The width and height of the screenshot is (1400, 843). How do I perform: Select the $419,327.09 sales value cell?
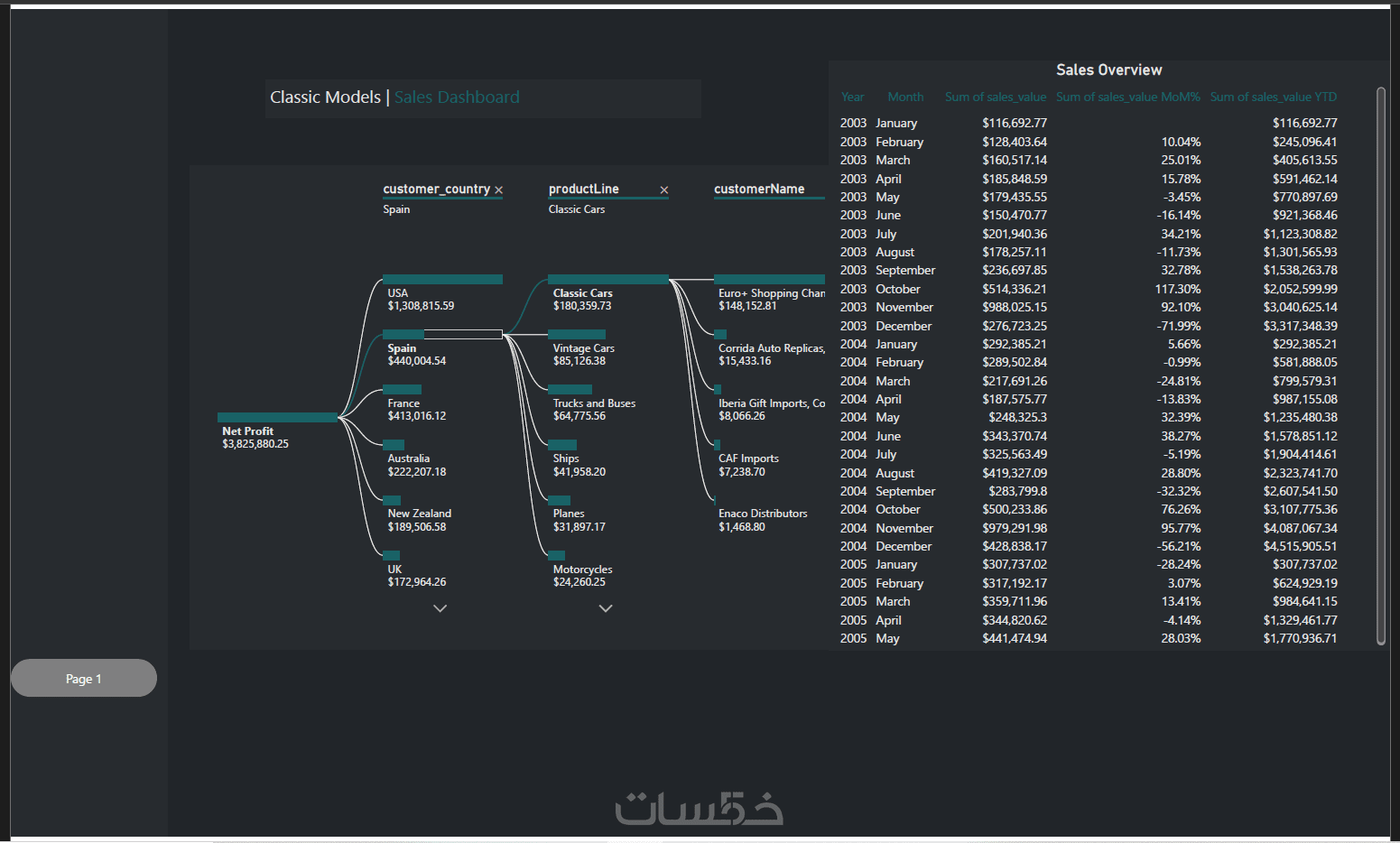pos(1015,474)
